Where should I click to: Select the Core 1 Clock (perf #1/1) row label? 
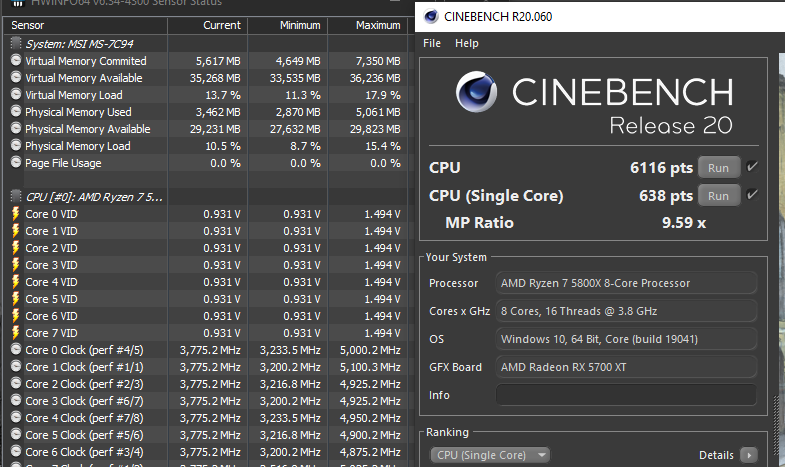coord(84,367)
